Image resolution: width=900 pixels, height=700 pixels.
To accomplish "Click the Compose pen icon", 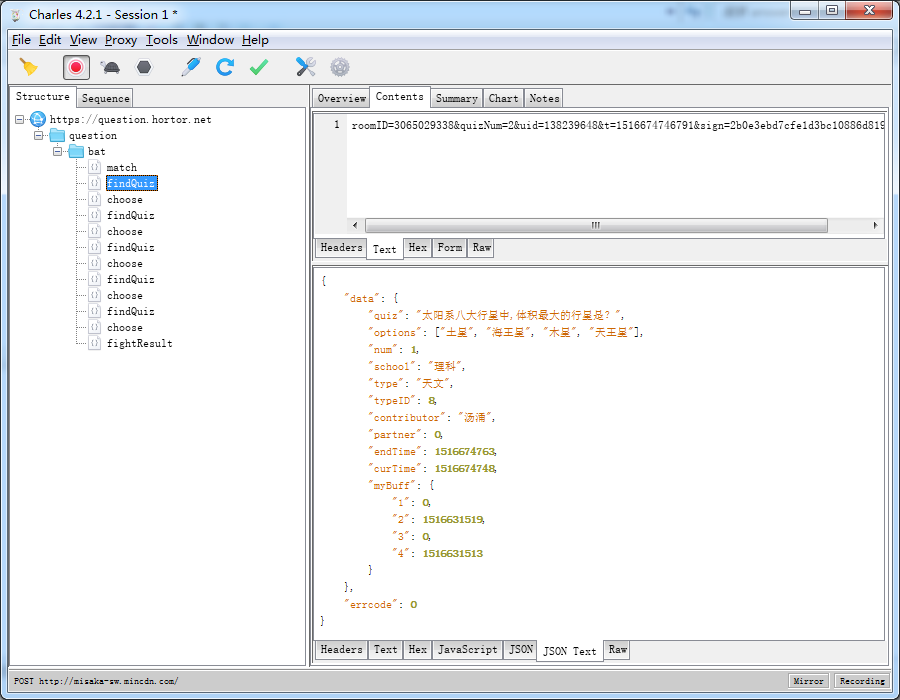I will (191, 67).
